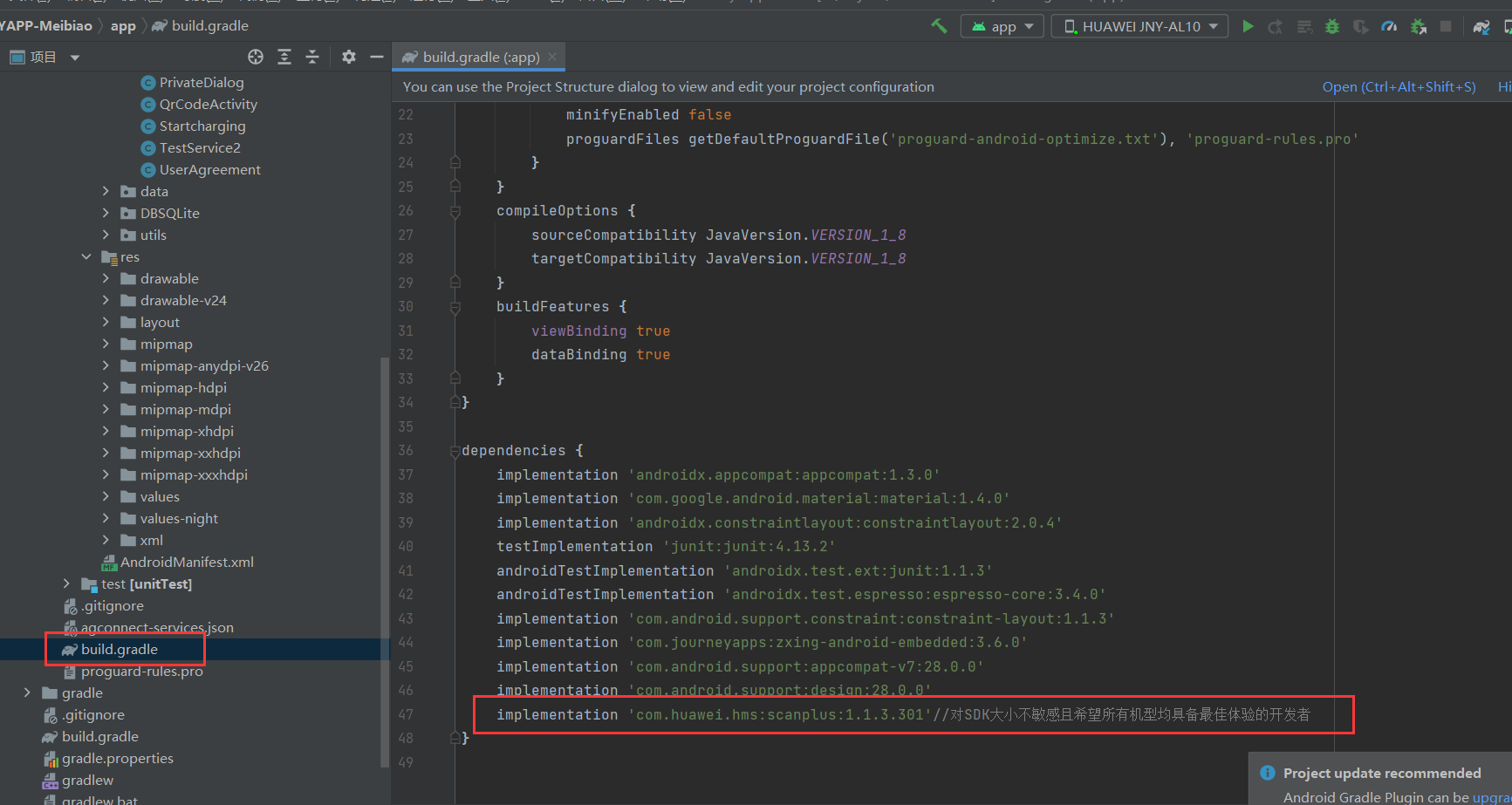Viewport: 1512px width, 805px height.
Task: Expand the values folder
Action: coord(106,496)
